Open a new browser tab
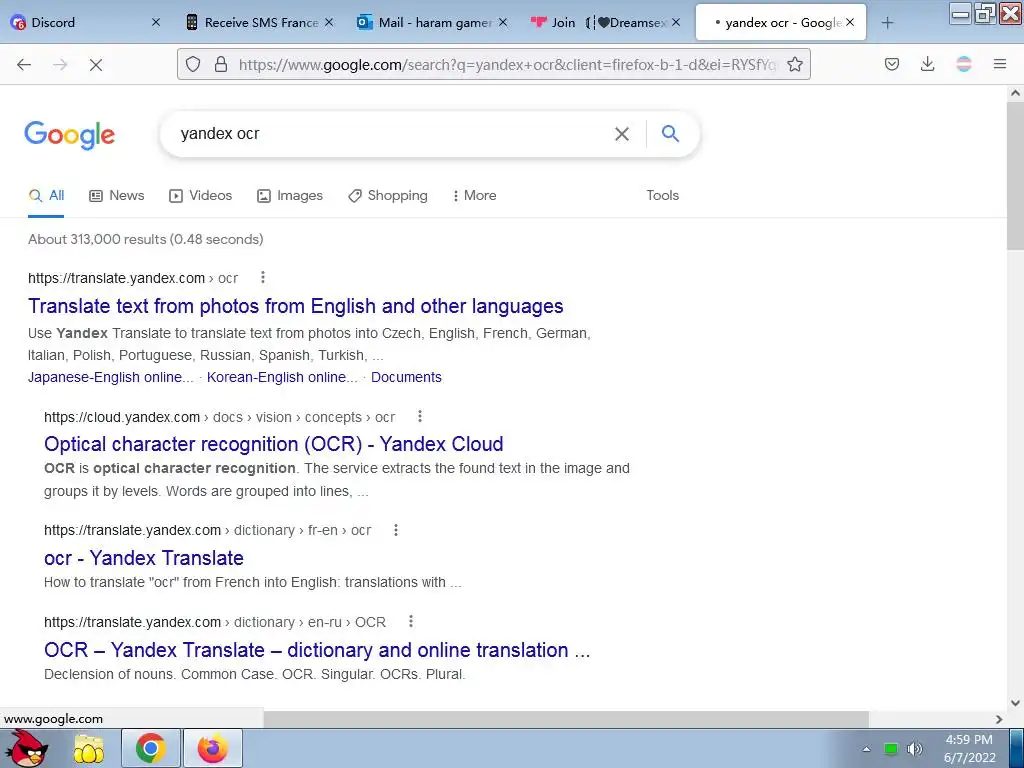1024x768 pixels. 888,23
